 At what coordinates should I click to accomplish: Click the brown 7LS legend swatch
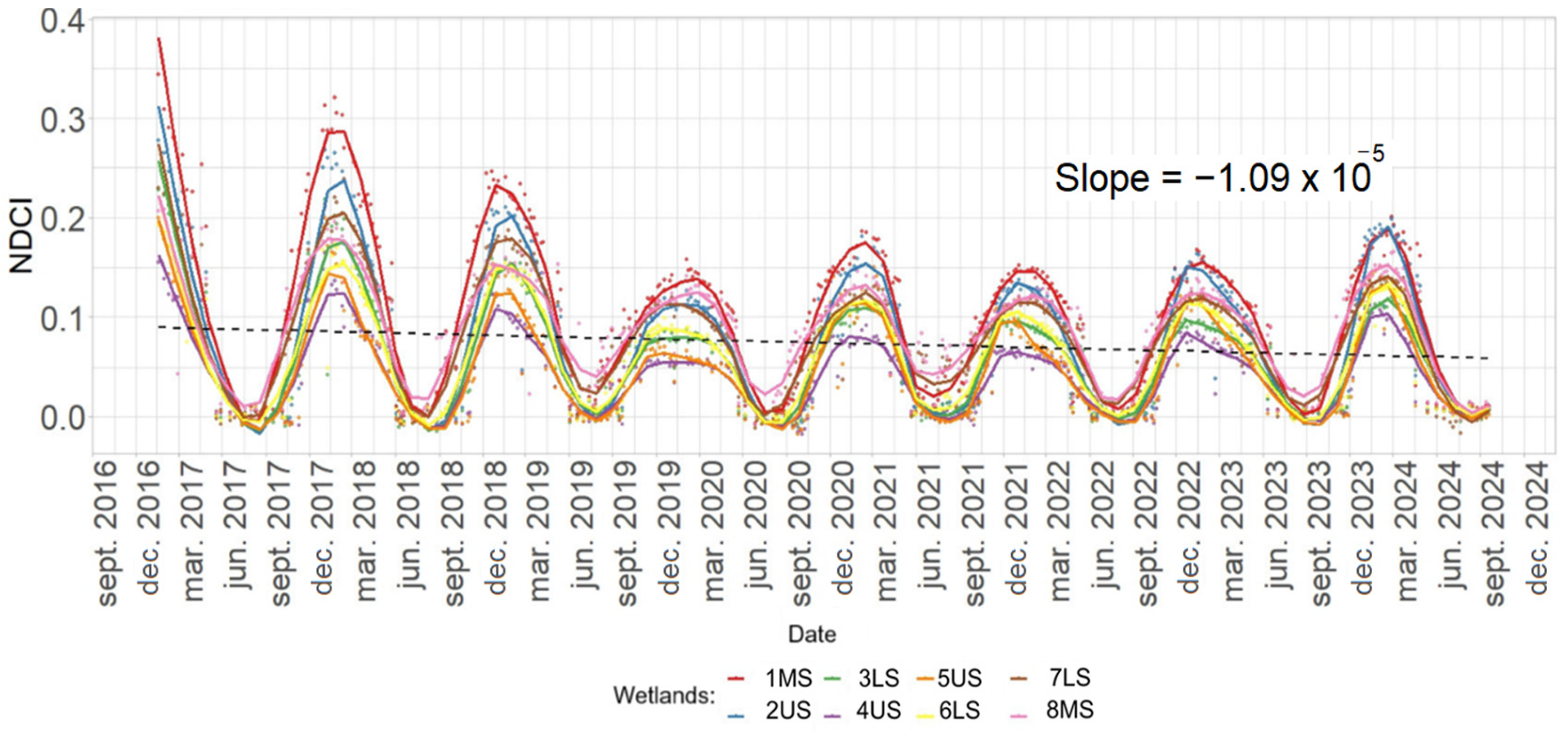click(1019, 679)
